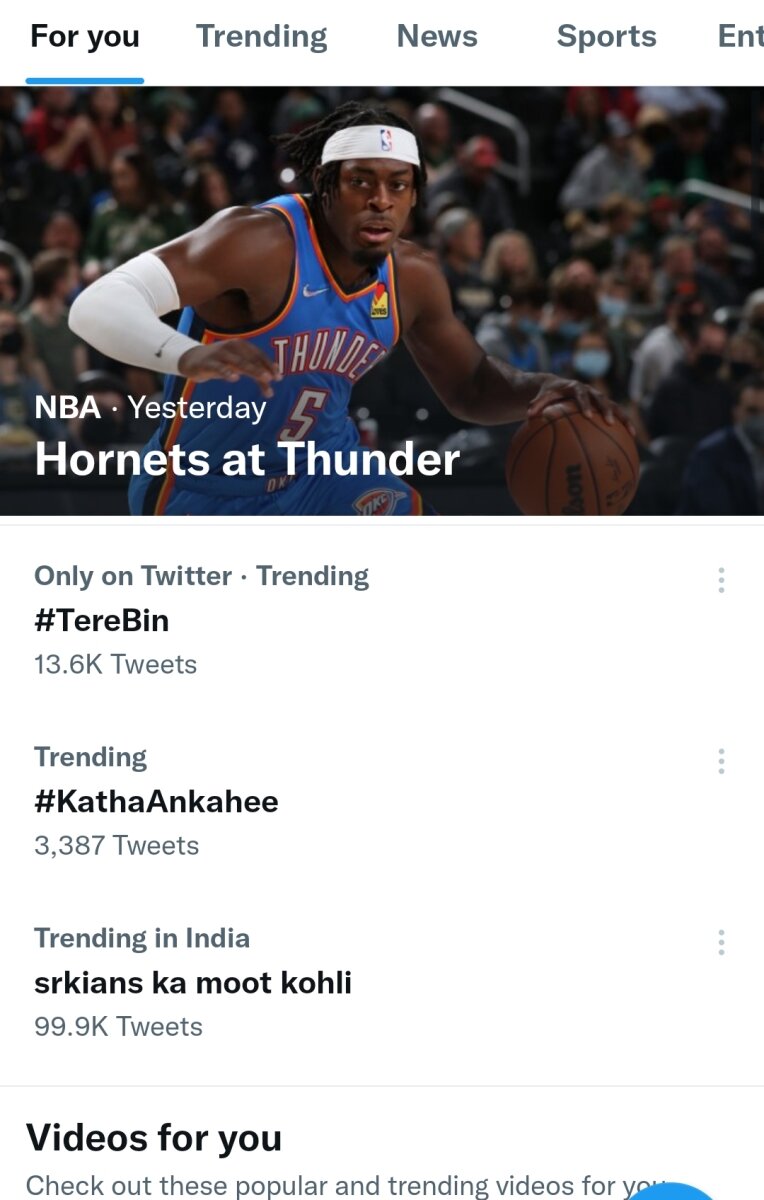Open the #KathaAnkahee hashtag trend
The width and height of the screenshot is (764, 1200).
click(x=156, y=801)
